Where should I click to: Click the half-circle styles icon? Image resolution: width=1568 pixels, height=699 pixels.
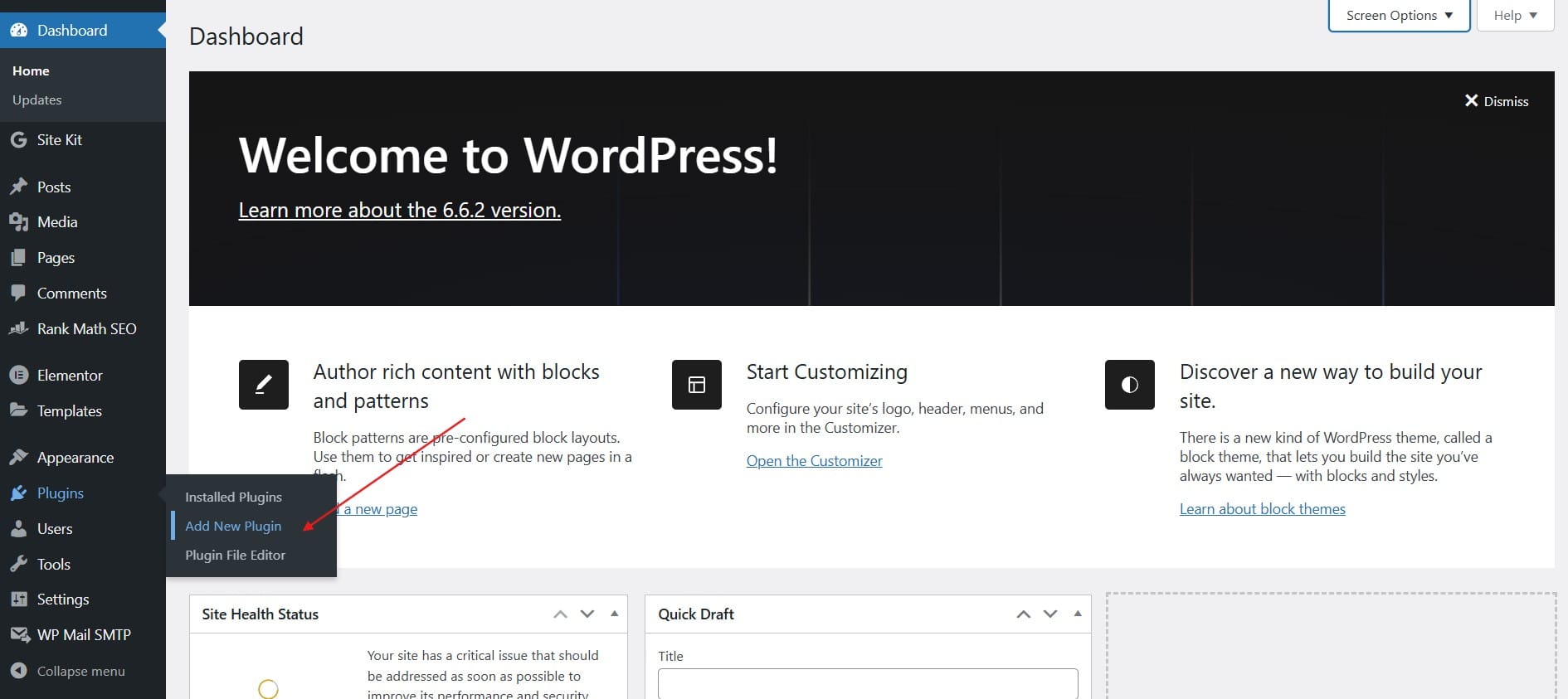coord(1130,385)
